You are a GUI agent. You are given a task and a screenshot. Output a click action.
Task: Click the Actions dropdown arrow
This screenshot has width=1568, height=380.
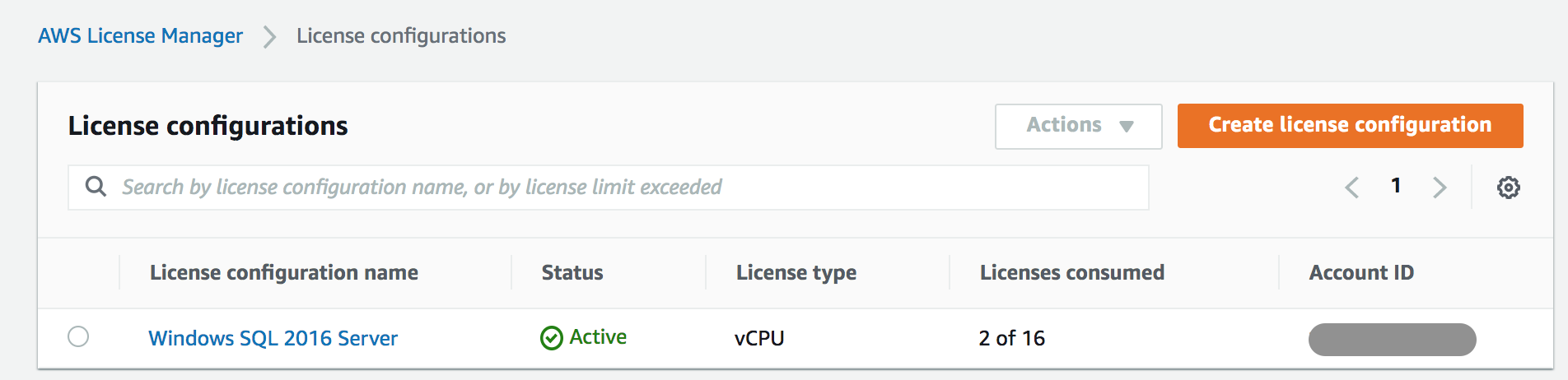(1127, 127)
